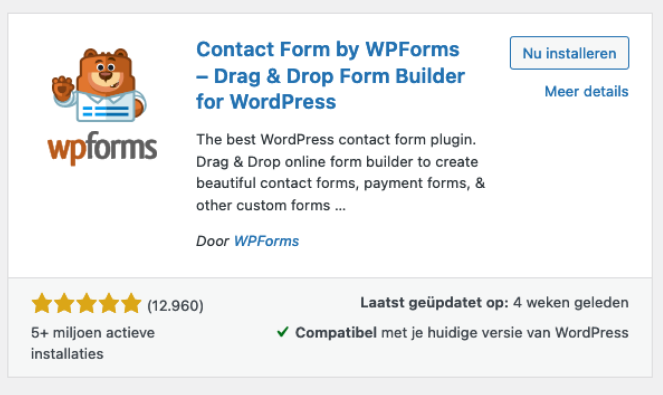This screenshot has height=395, width=663.
Task: Click the first rating star
Action: pyautogui.click(x=42, y=303)
